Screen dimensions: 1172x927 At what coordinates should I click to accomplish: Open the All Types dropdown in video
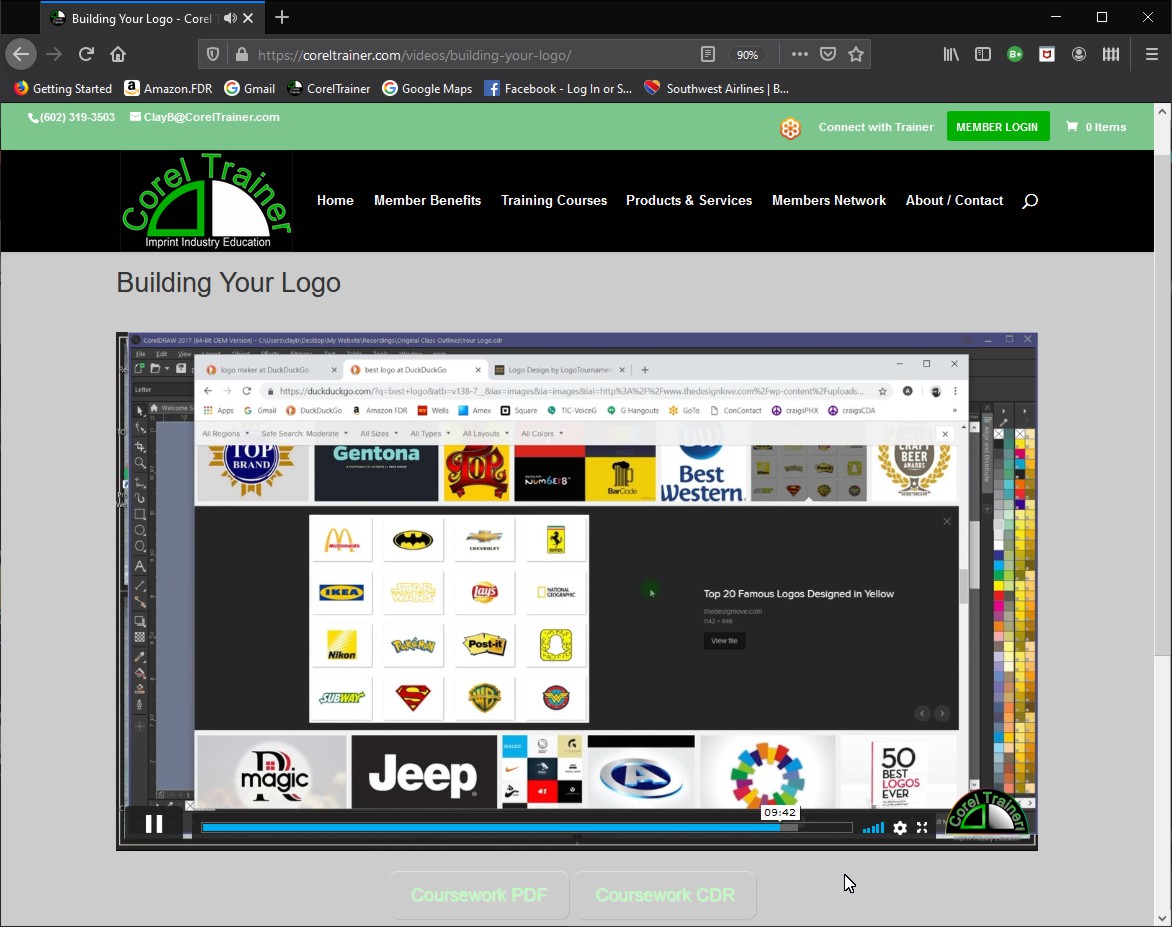430,434
